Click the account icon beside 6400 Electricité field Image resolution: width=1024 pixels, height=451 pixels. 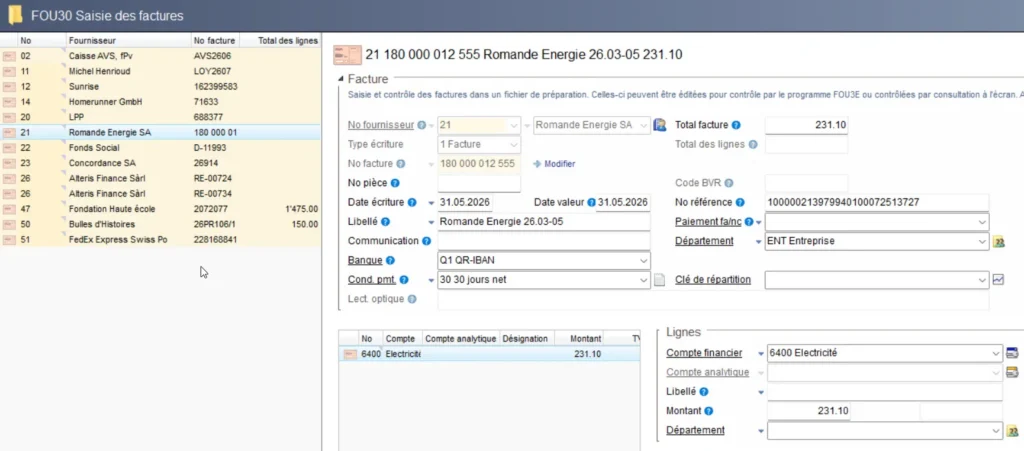click(x=1012, y=353)
